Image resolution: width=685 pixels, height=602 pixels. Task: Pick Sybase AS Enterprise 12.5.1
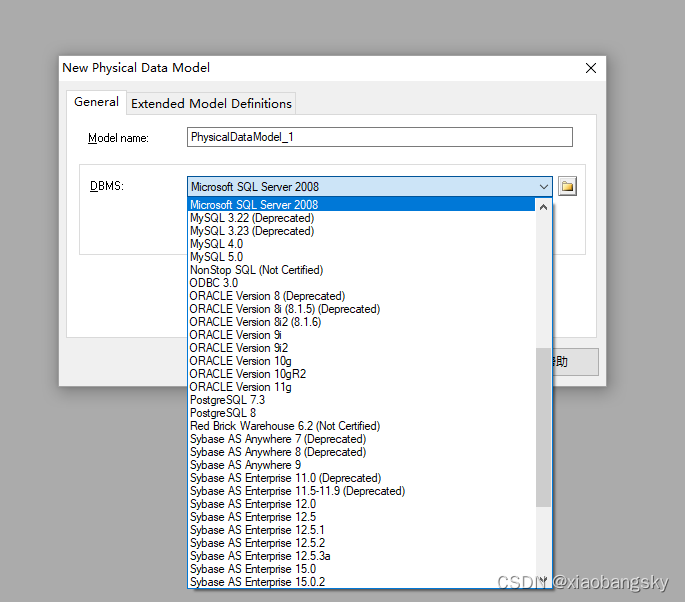(361, 530)
